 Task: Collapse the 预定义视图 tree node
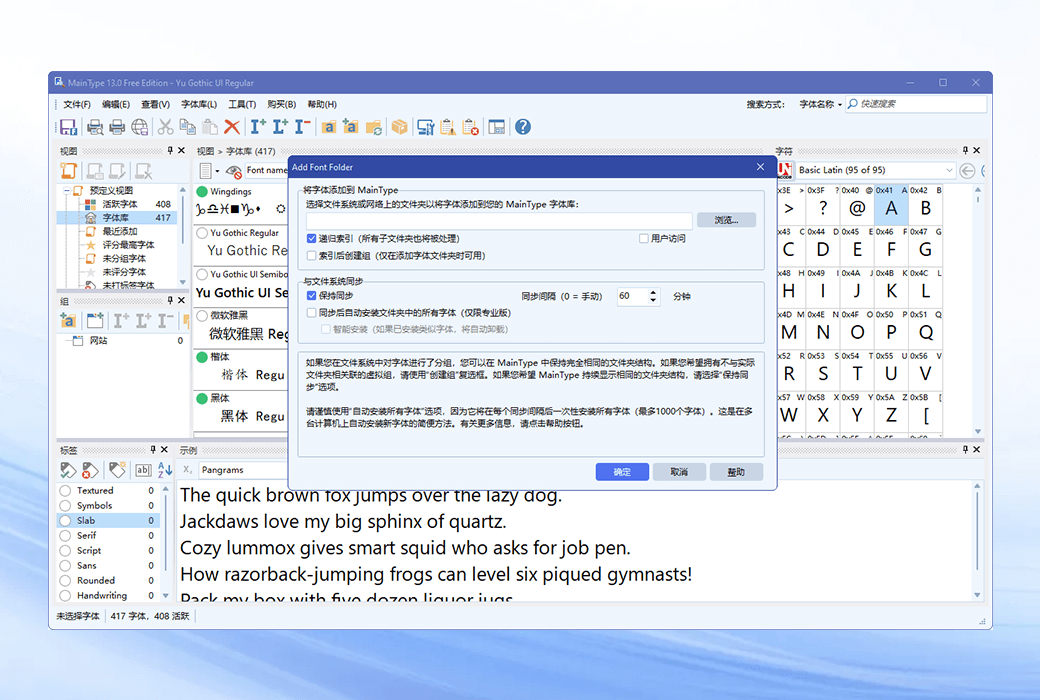(66, 191)
